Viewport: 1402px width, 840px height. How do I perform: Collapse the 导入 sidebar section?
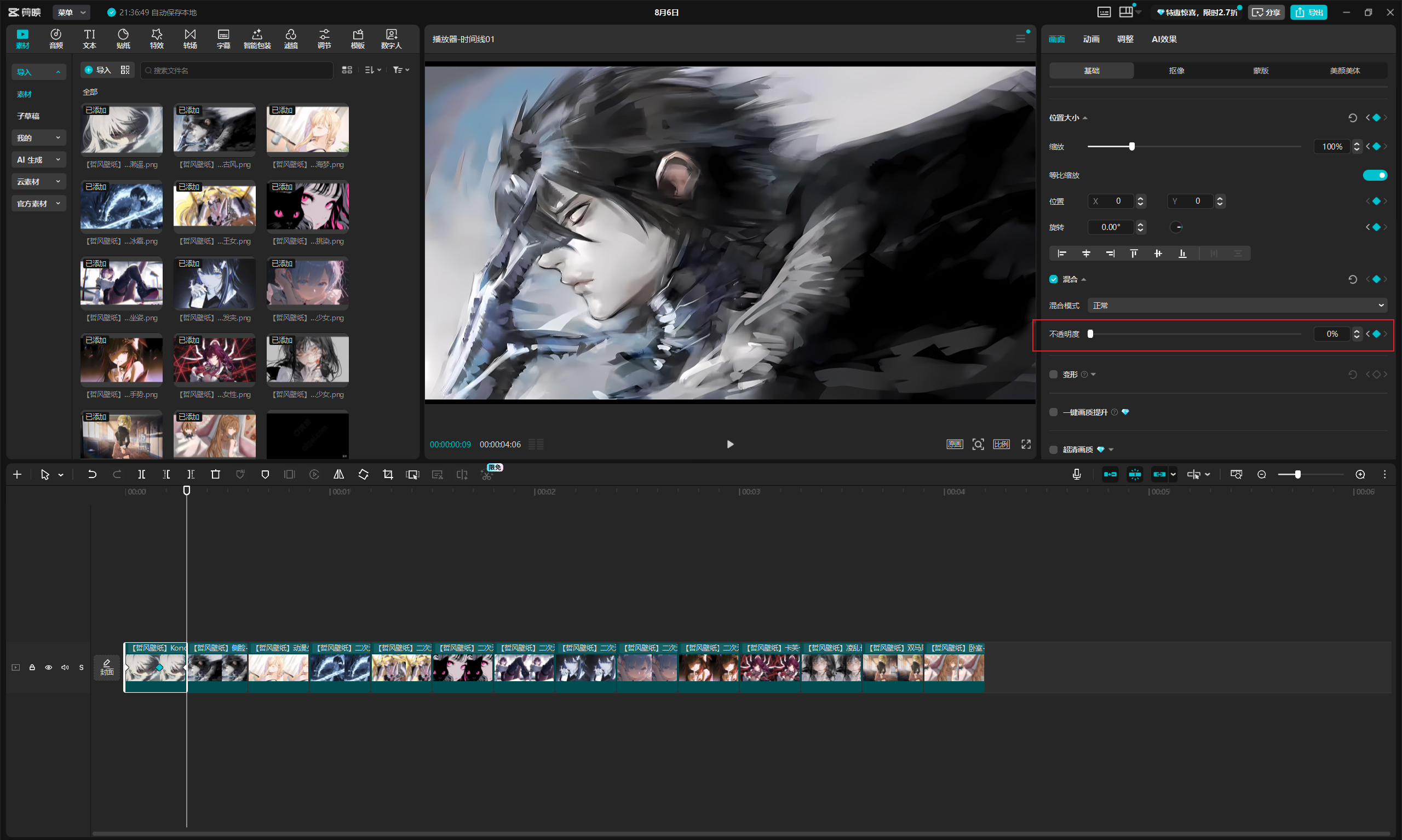(38, 72)
